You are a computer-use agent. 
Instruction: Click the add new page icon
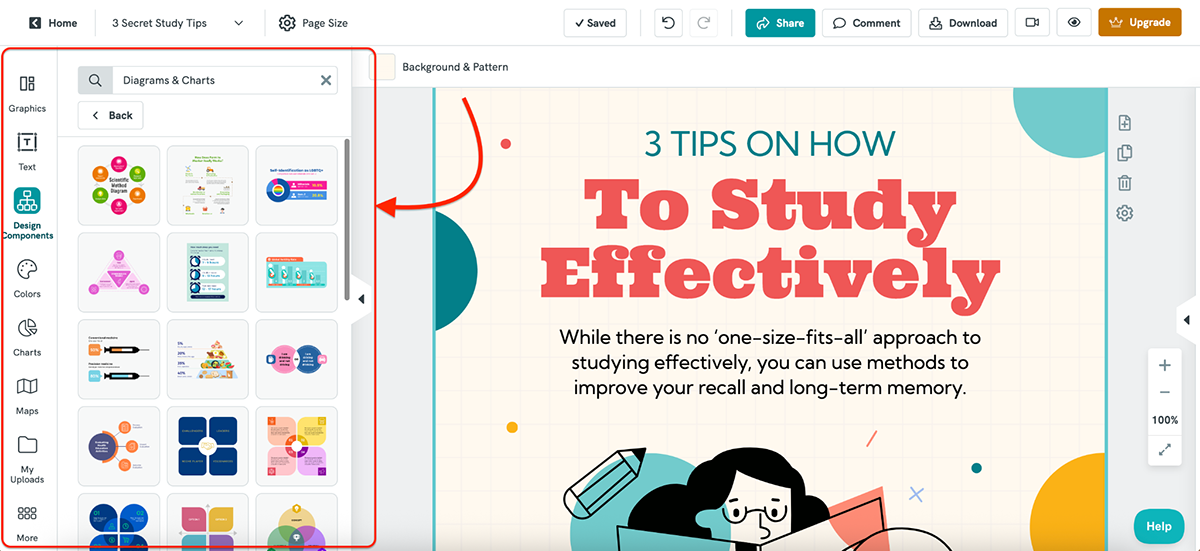[1125, 123]
